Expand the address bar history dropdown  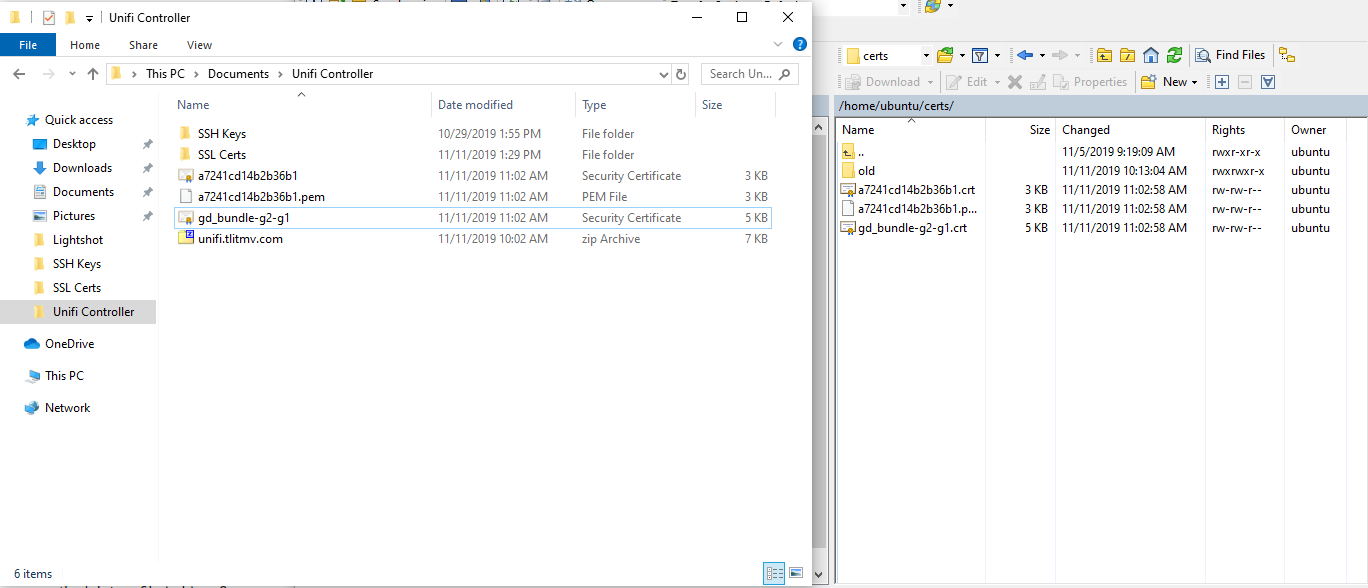[664, 74]
